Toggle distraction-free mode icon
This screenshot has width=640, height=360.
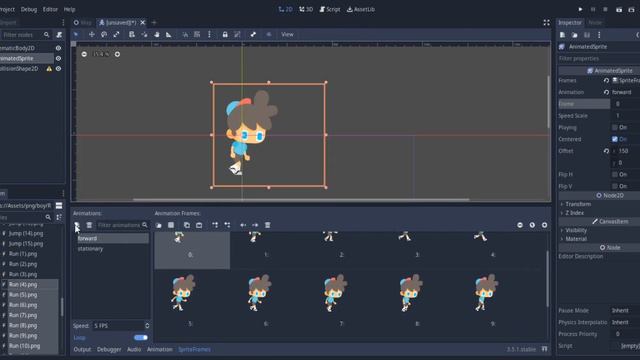[x=546, y=22]
